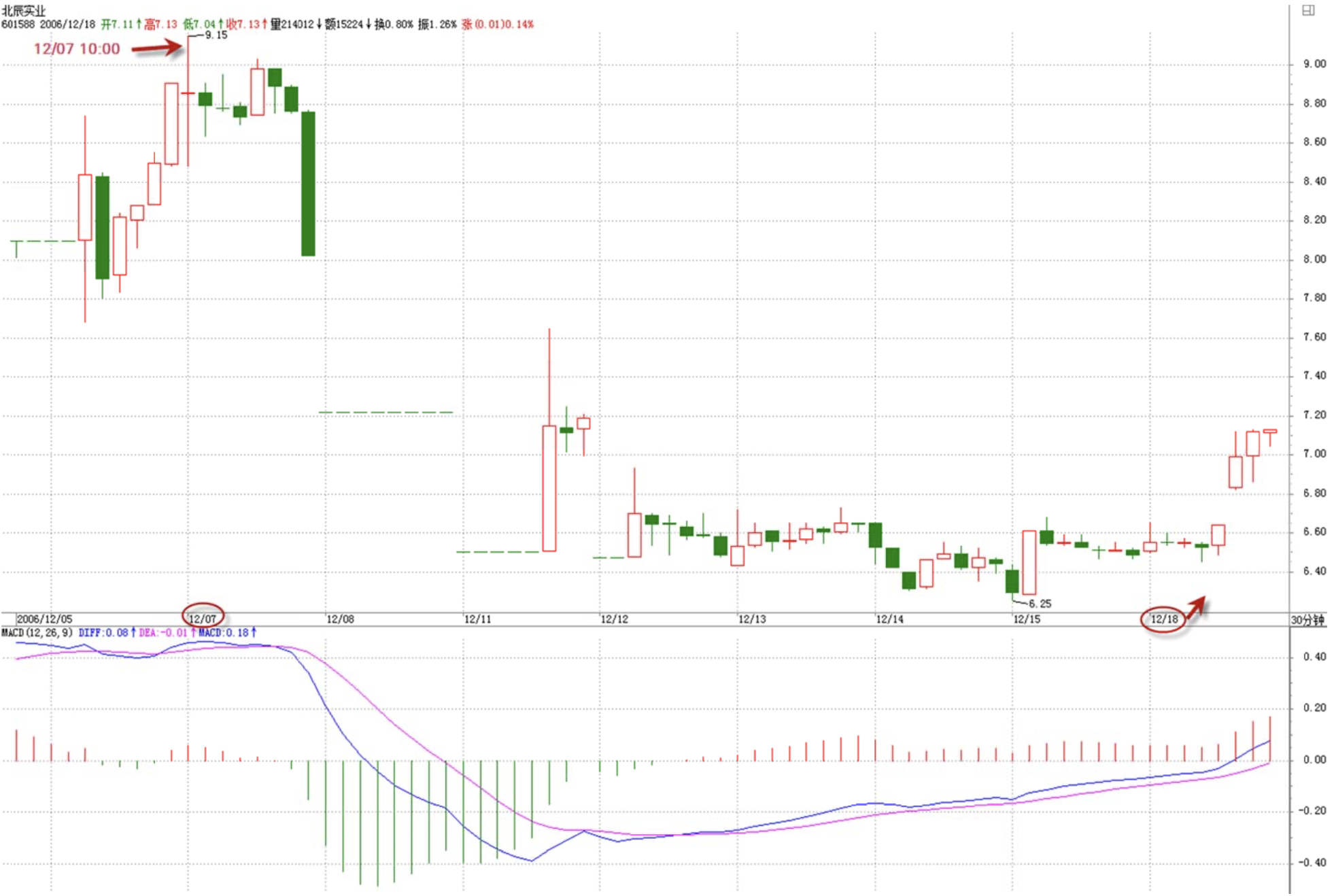Click the window layout icon at top right
Image resolution: width=1334 pixels, height=896 pixels.
click(x=1307, y=10)
